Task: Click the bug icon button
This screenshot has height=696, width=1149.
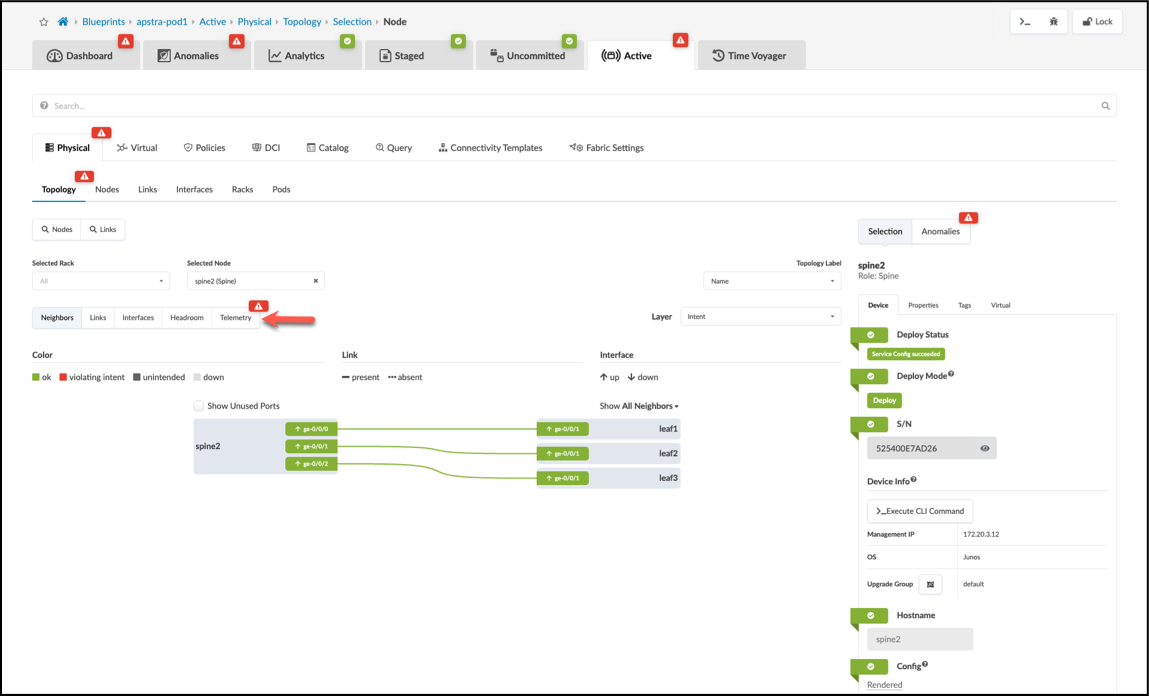Action: pyautogui.click(x=1053, y=22)
